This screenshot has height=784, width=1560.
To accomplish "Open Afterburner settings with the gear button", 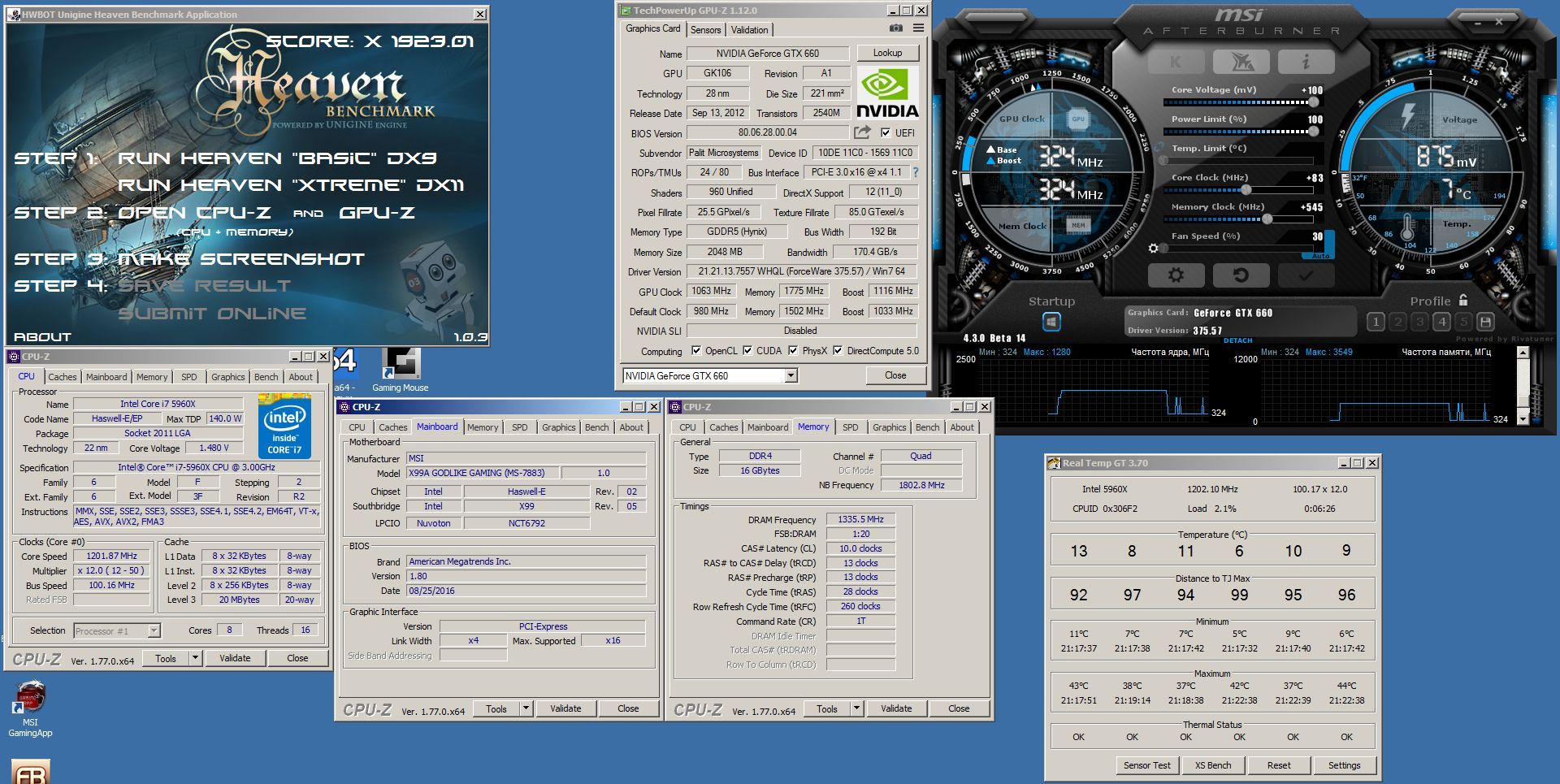I will point(1176,275).
